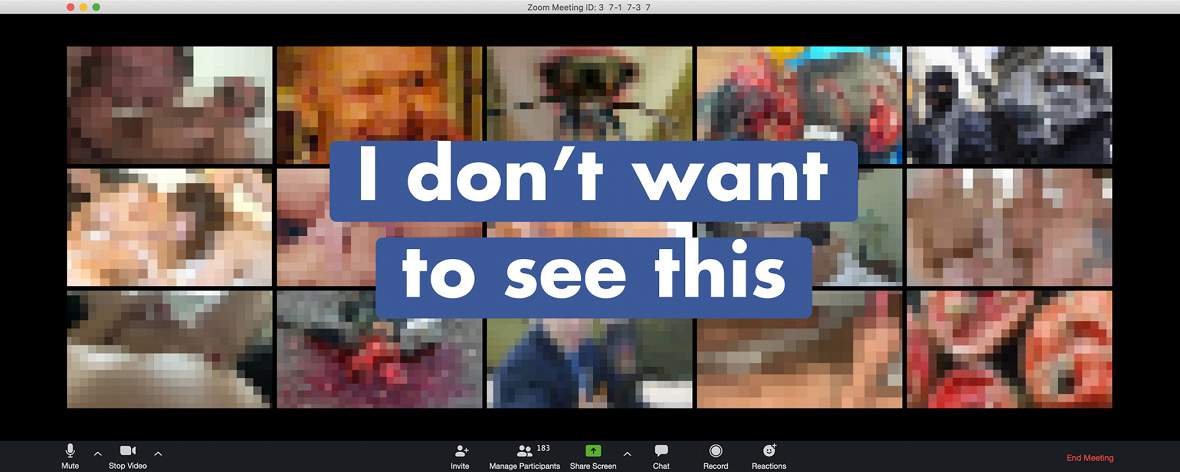Select the middle-left participant video tile
This screenshot has width=1180, height=472.
click(x=169, y=227)
